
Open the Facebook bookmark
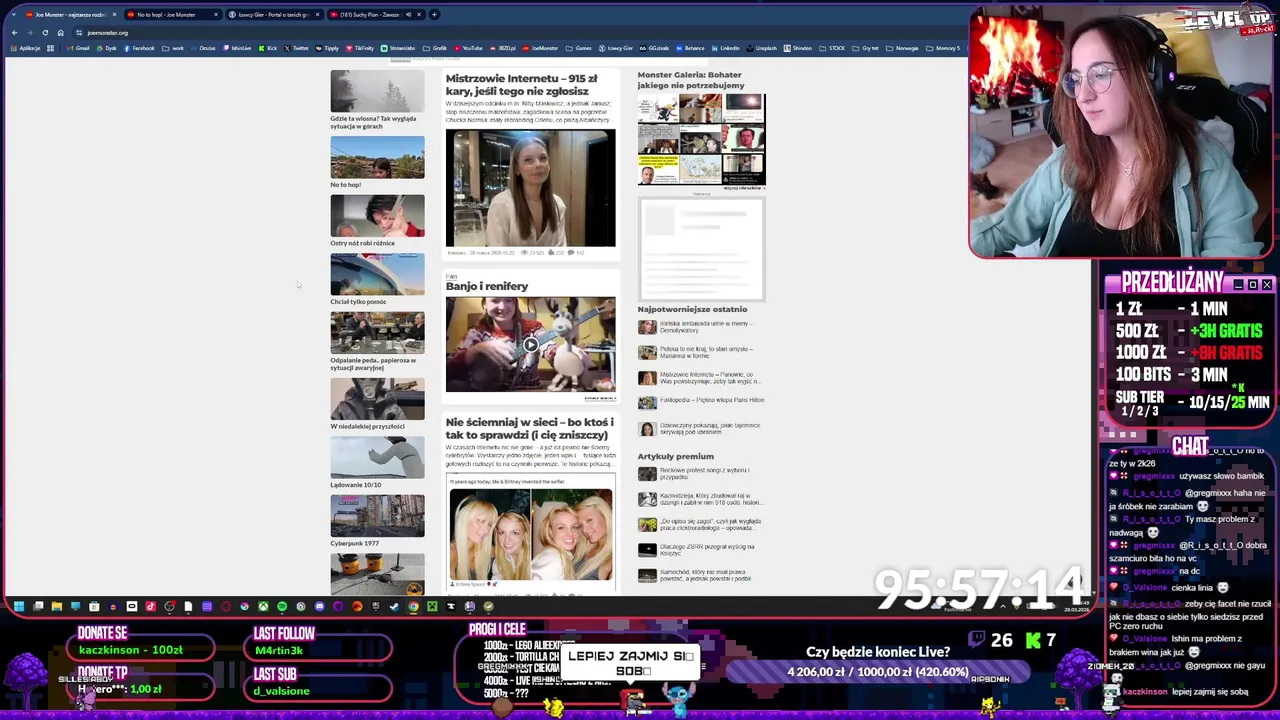(x=140, y=48)
